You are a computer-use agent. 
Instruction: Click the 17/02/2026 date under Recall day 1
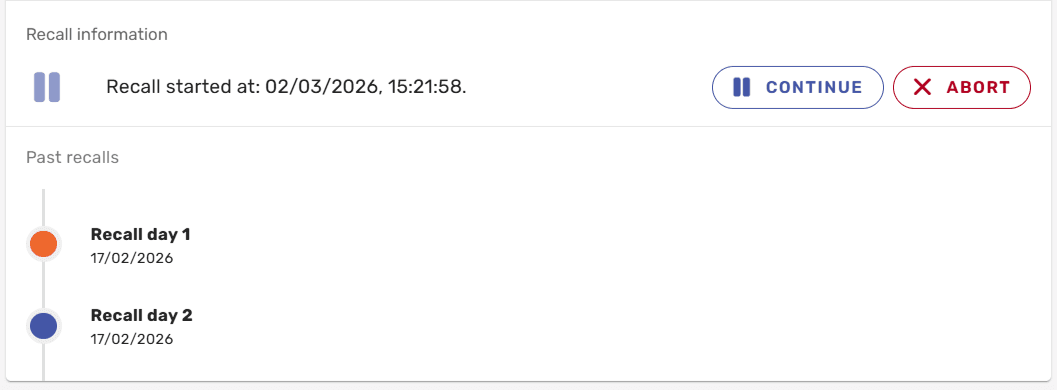coord(132,258)
